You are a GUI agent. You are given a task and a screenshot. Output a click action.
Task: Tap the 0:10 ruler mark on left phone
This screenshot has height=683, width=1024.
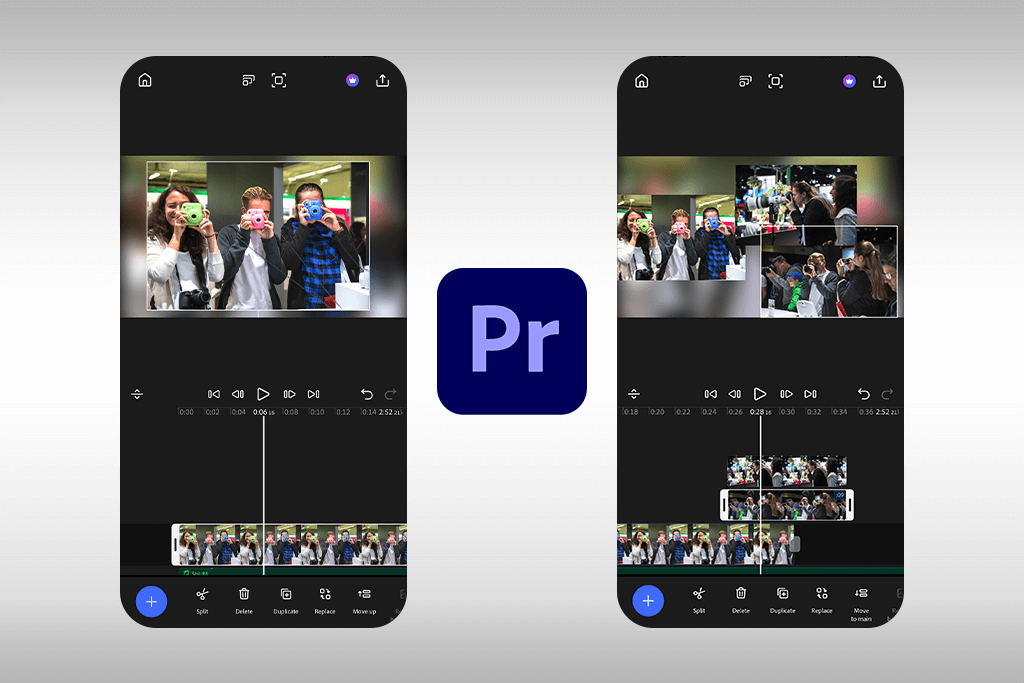pos(317,412)
